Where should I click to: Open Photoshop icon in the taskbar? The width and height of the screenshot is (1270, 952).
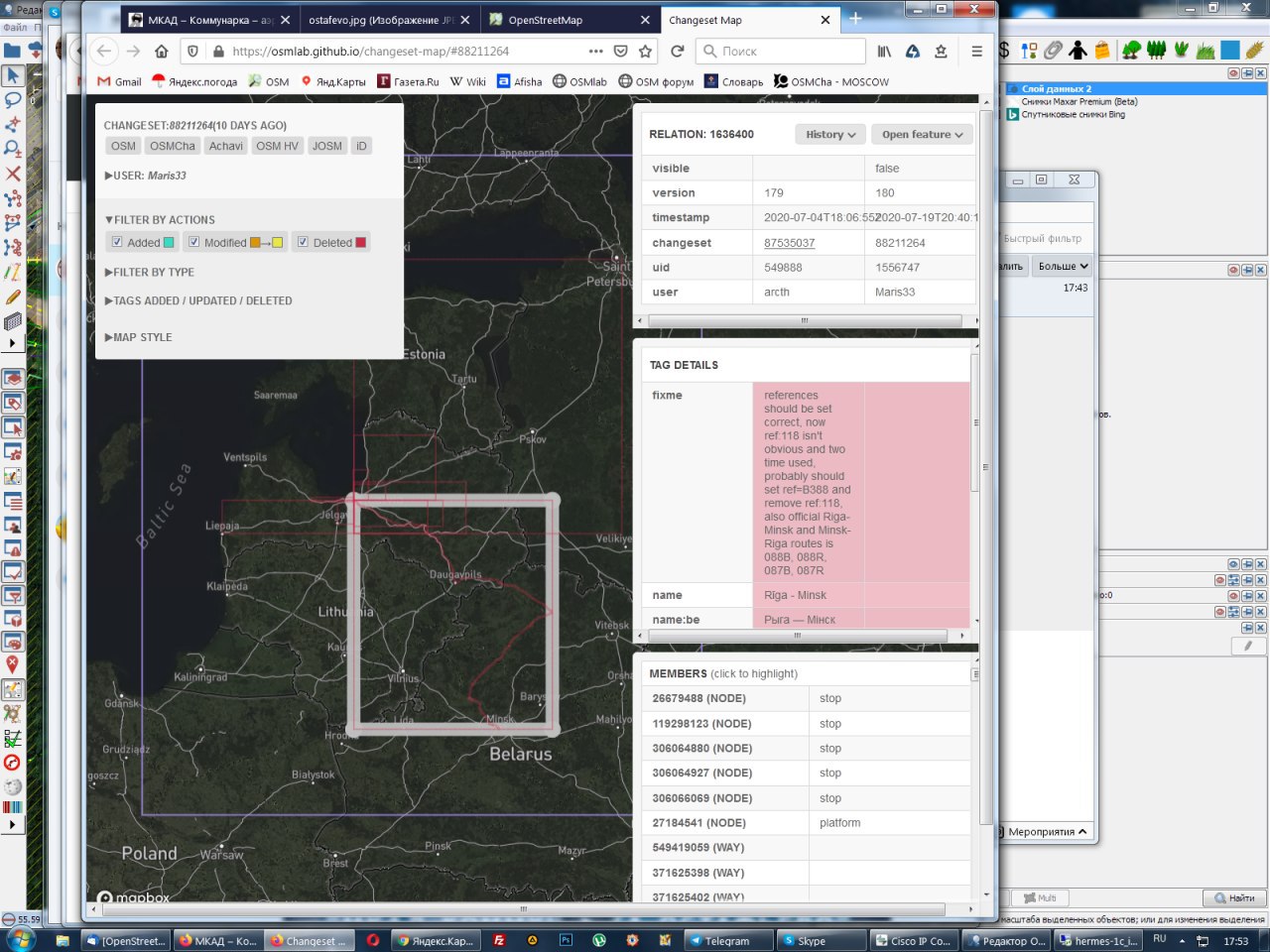click(567, 940)
